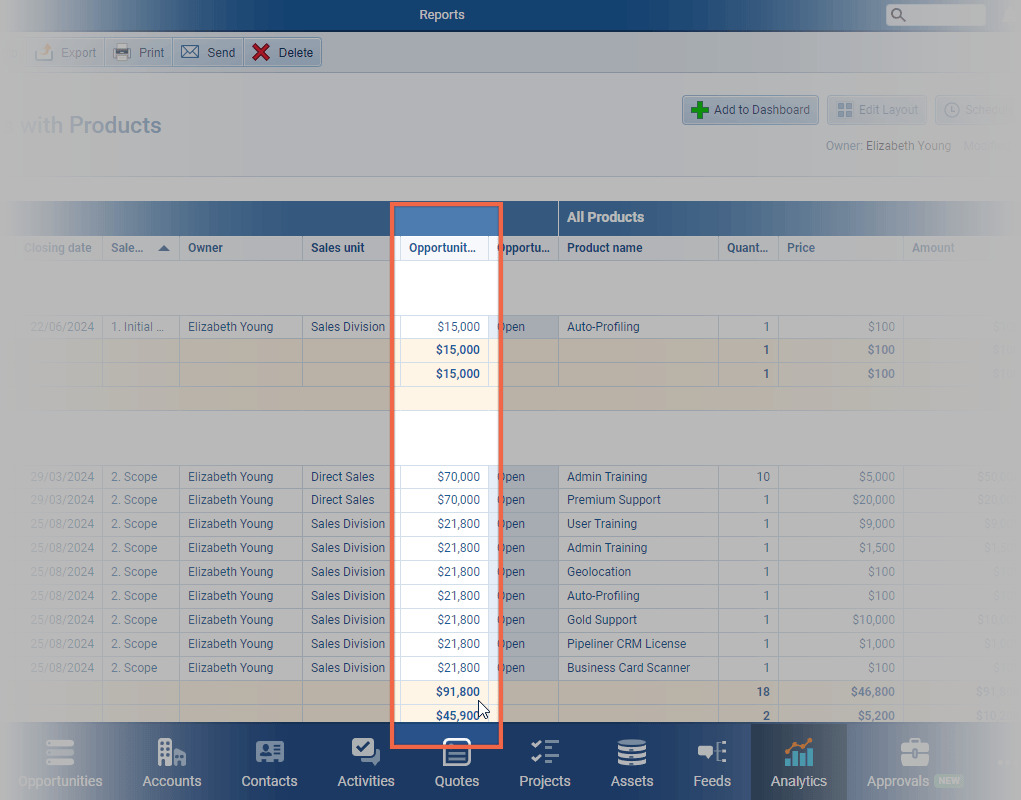Open Assets in navigation bar
The width and height of the screenshot is (1021, 800).
coord(632,764)
